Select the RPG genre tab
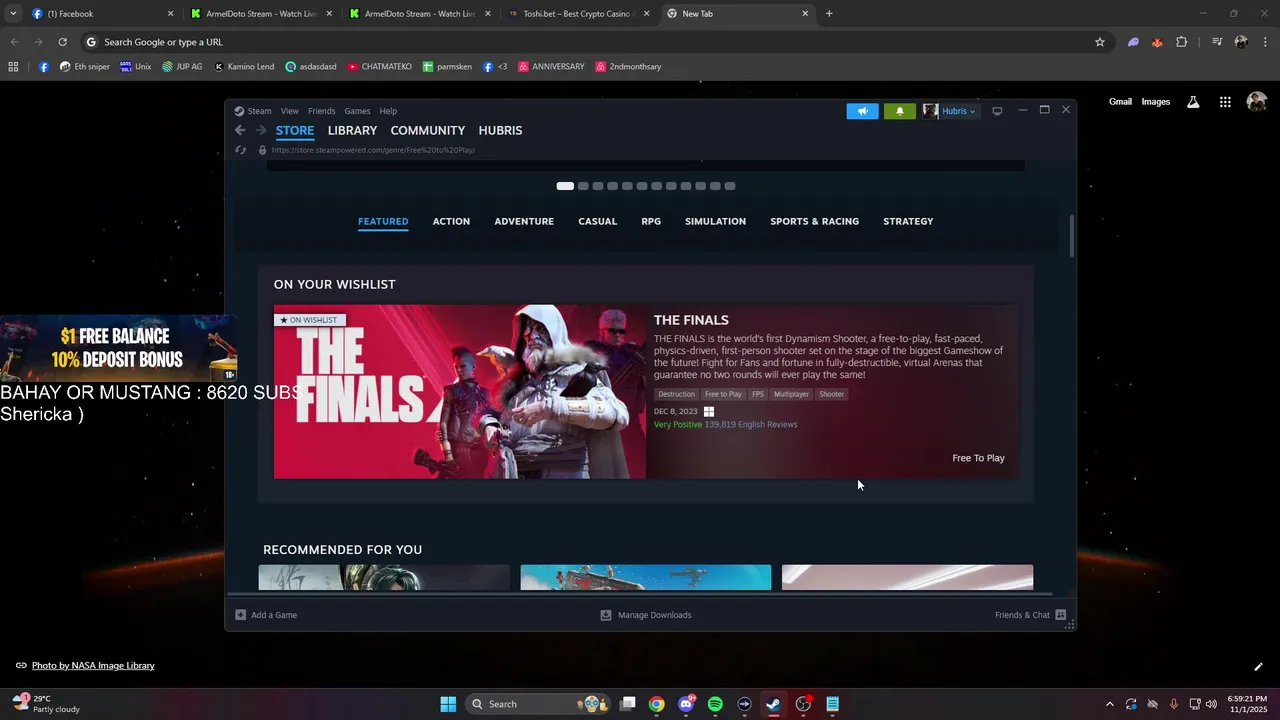 [651, 221]
